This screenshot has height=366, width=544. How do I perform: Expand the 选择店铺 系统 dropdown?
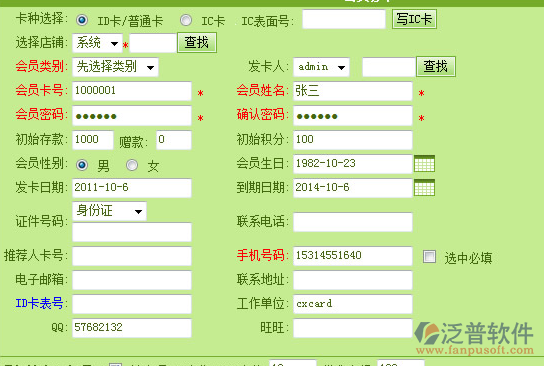97,43
